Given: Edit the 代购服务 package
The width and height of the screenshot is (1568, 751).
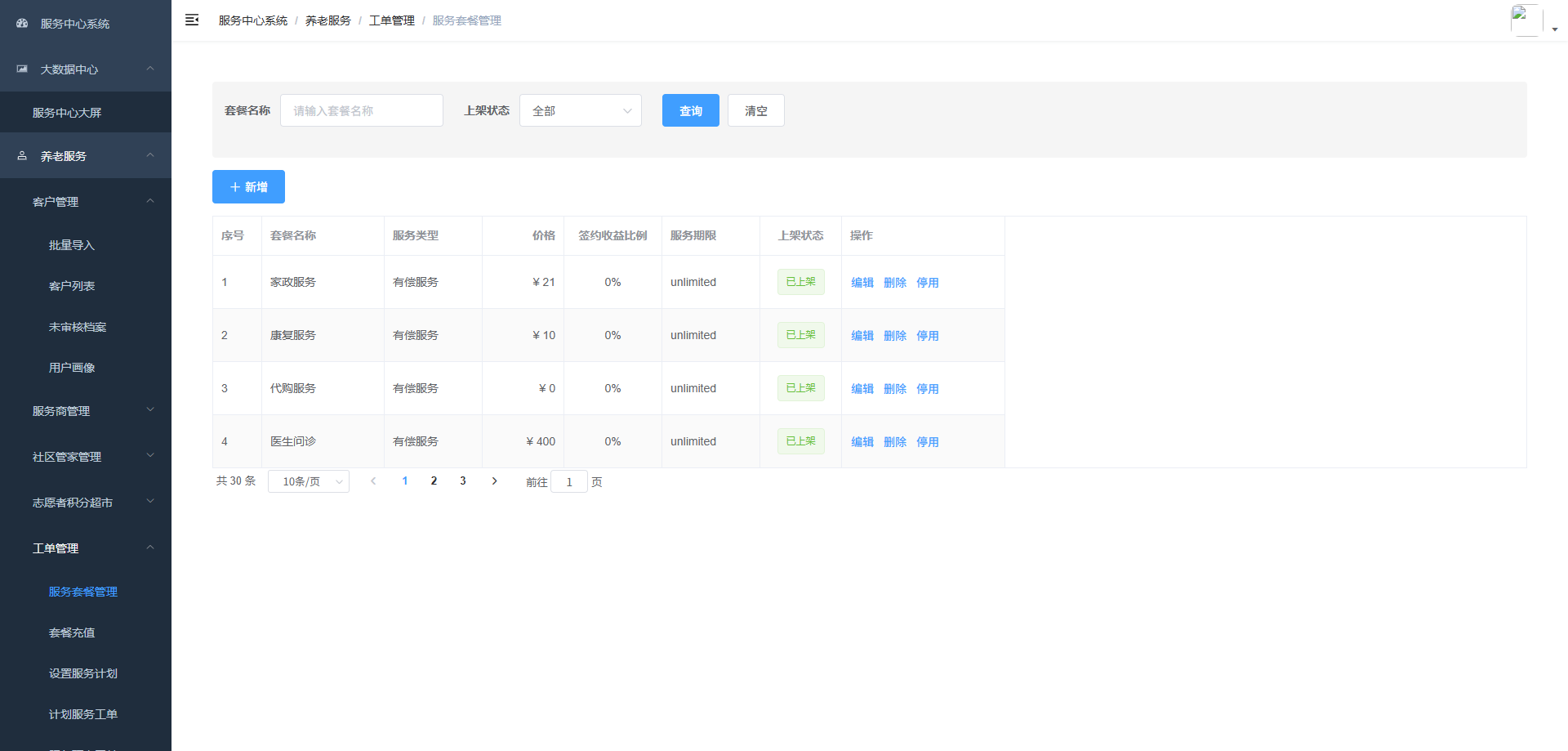Looking at the screenshot, I should [862, 388].
